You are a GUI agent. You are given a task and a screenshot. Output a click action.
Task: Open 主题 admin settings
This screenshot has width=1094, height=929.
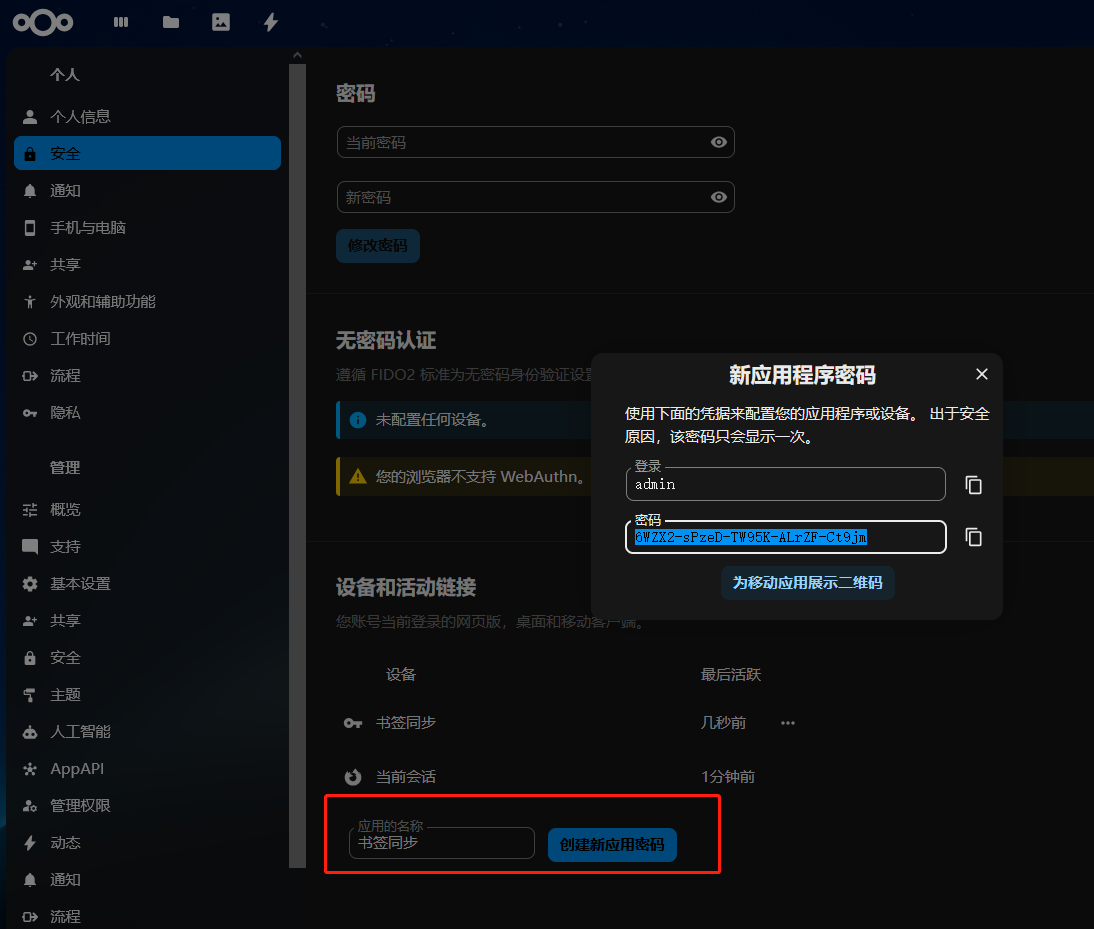147,695
